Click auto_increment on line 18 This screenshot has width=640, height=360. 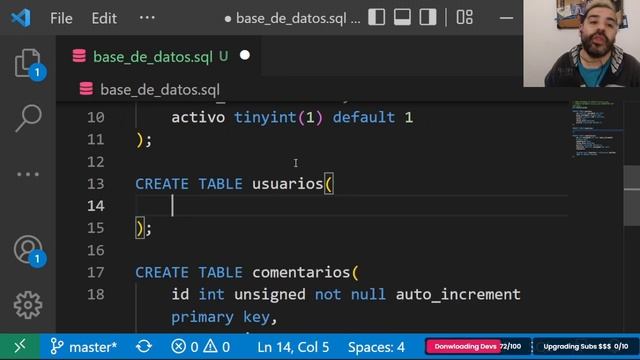coord(458,295)
